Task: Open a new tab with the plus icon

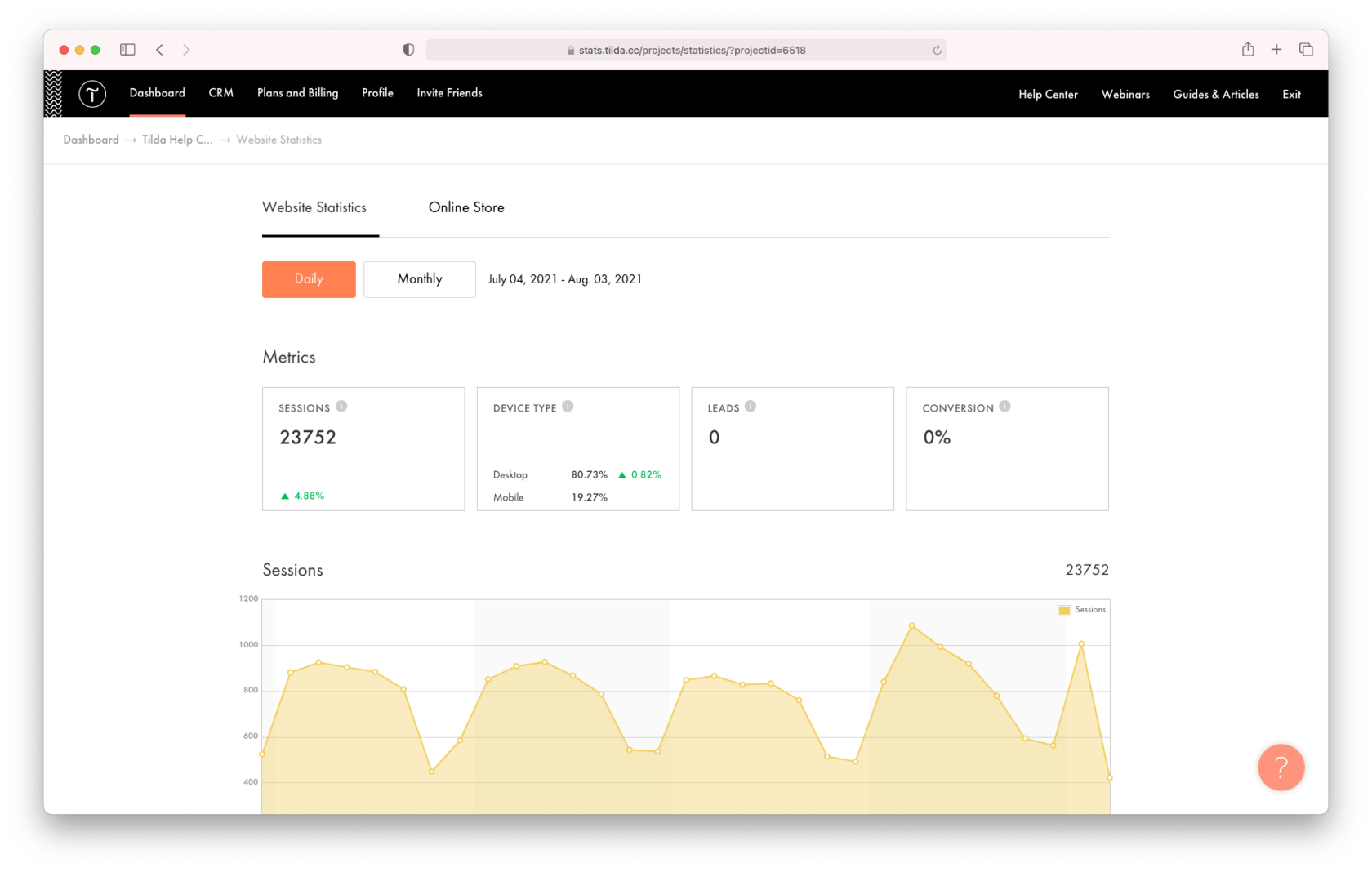Action: (x=1276, y=50)
